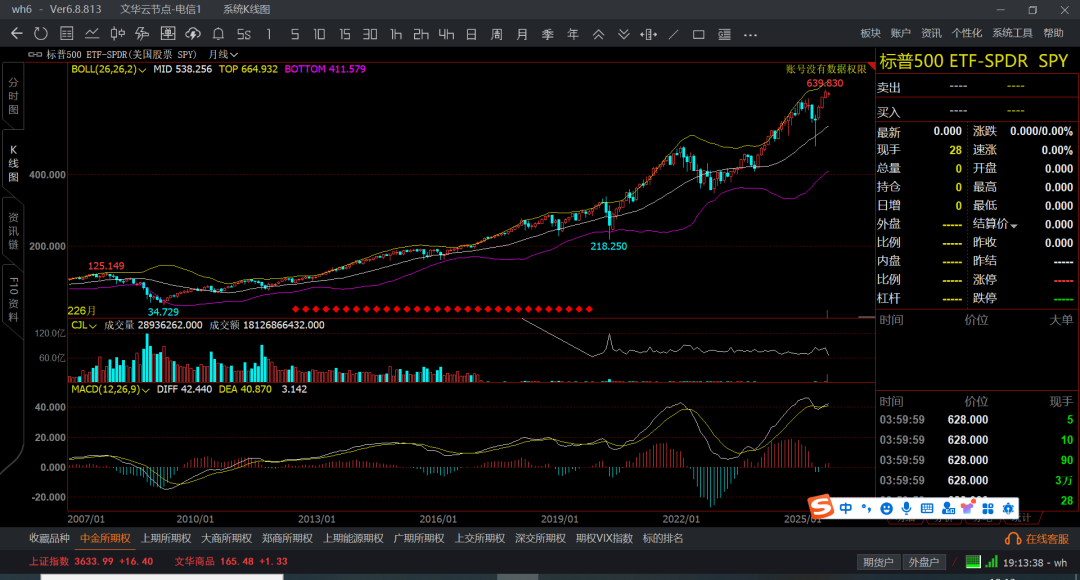
Task: Open the 系统工具 menu
Action: point(1012,33)
